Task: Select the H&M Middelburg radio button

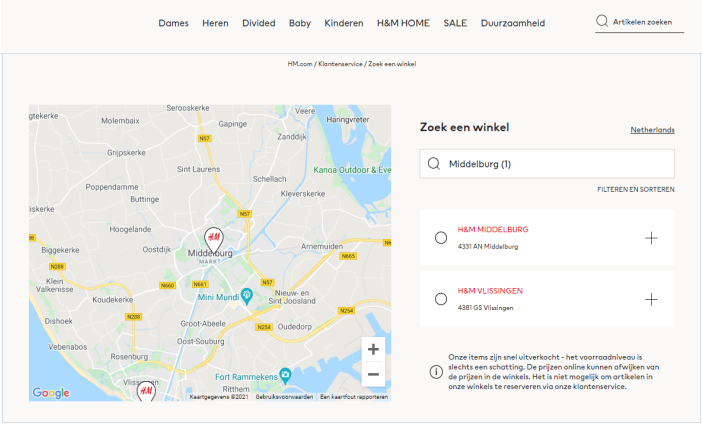Action: pos(441,238)
